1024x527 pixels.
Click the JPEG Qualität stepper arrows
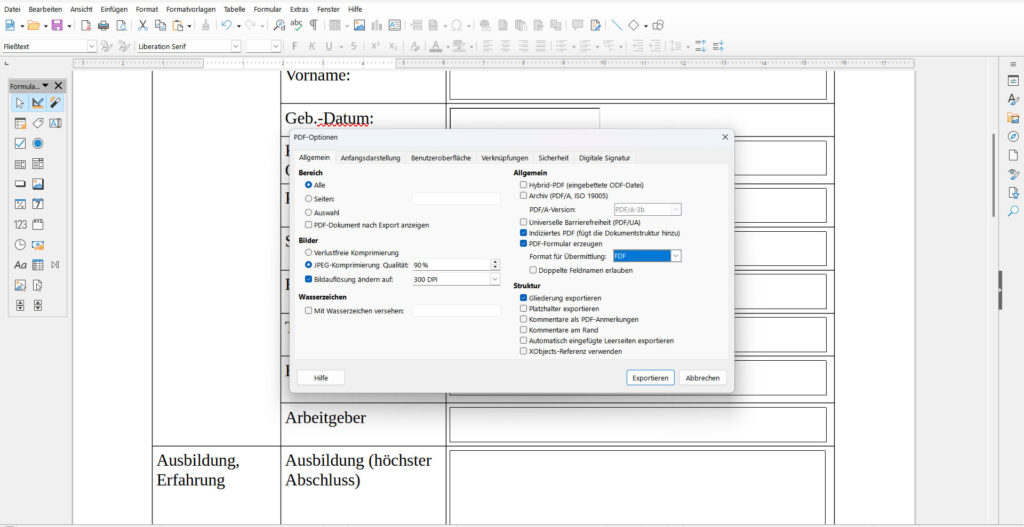(x=494, y=265)
